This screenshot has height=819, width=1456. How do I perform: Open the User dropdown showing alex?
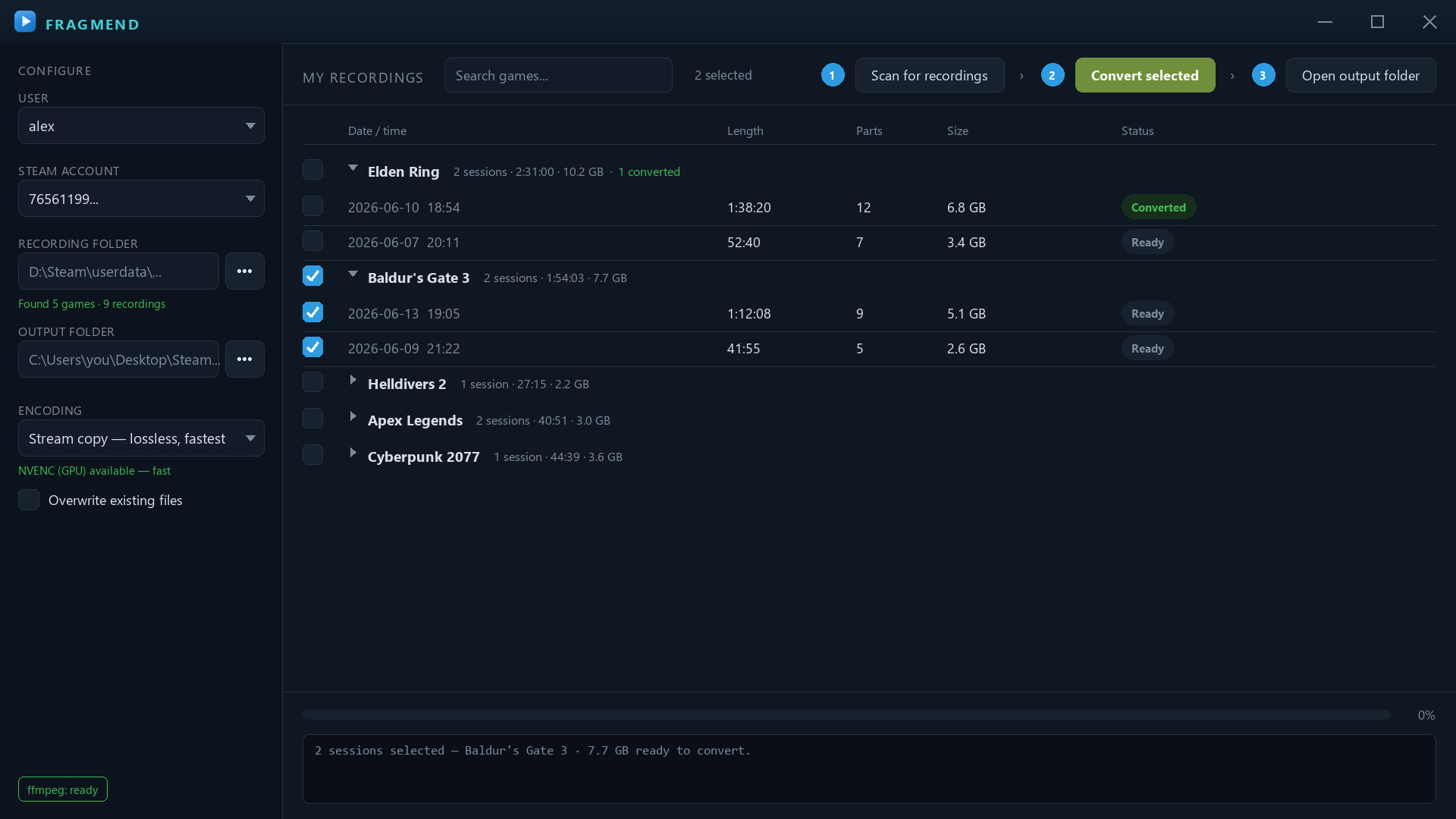[x=141, y=126]
